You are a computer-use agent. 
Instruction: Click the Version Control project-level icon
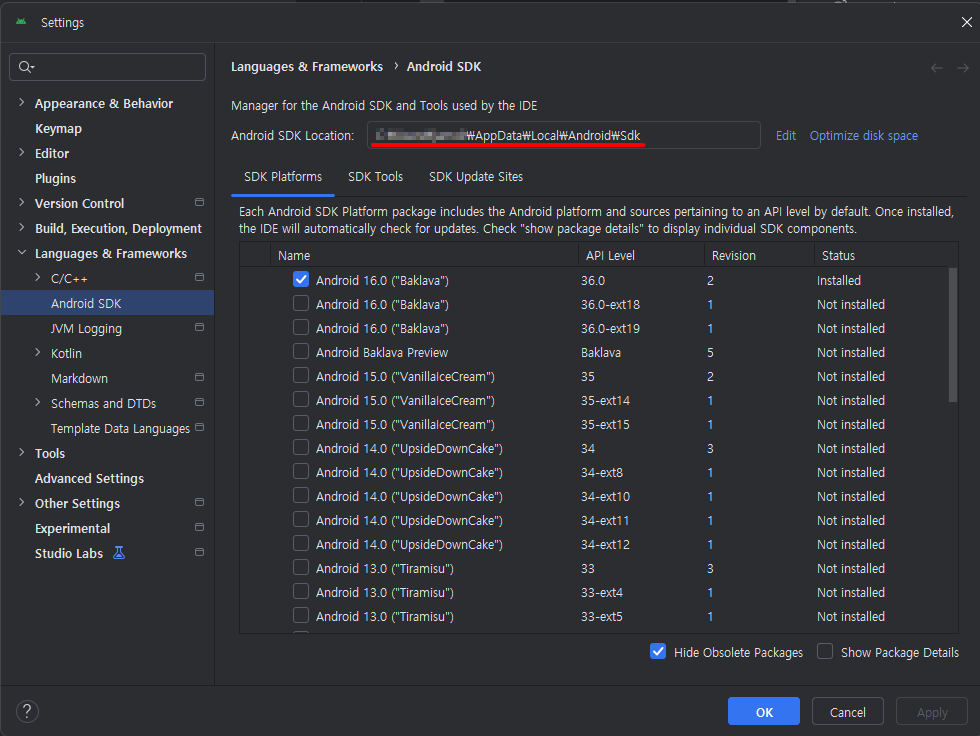click(199, 202)
